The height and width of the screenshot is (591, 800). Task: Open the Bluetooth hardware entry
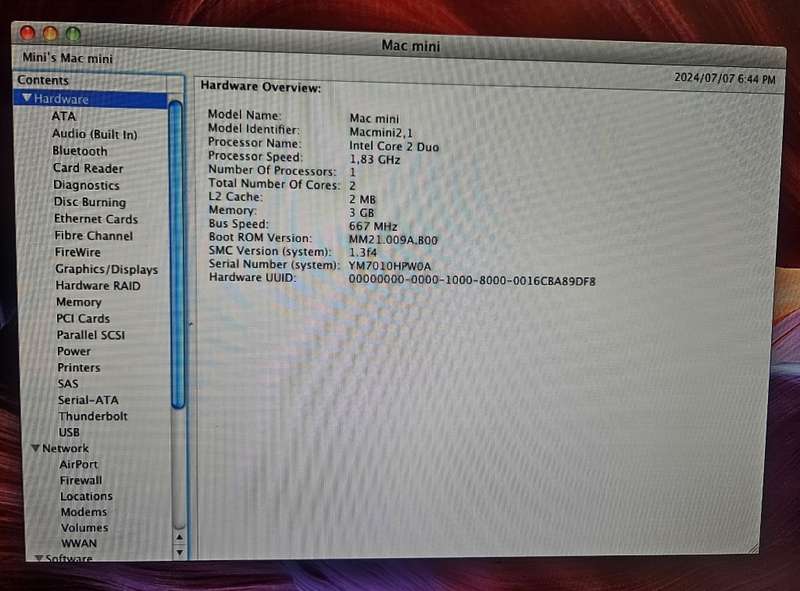click(80, 151)
